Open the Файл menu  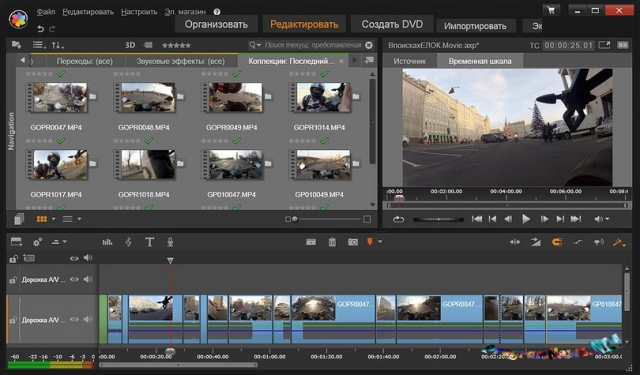coord(46,12)
